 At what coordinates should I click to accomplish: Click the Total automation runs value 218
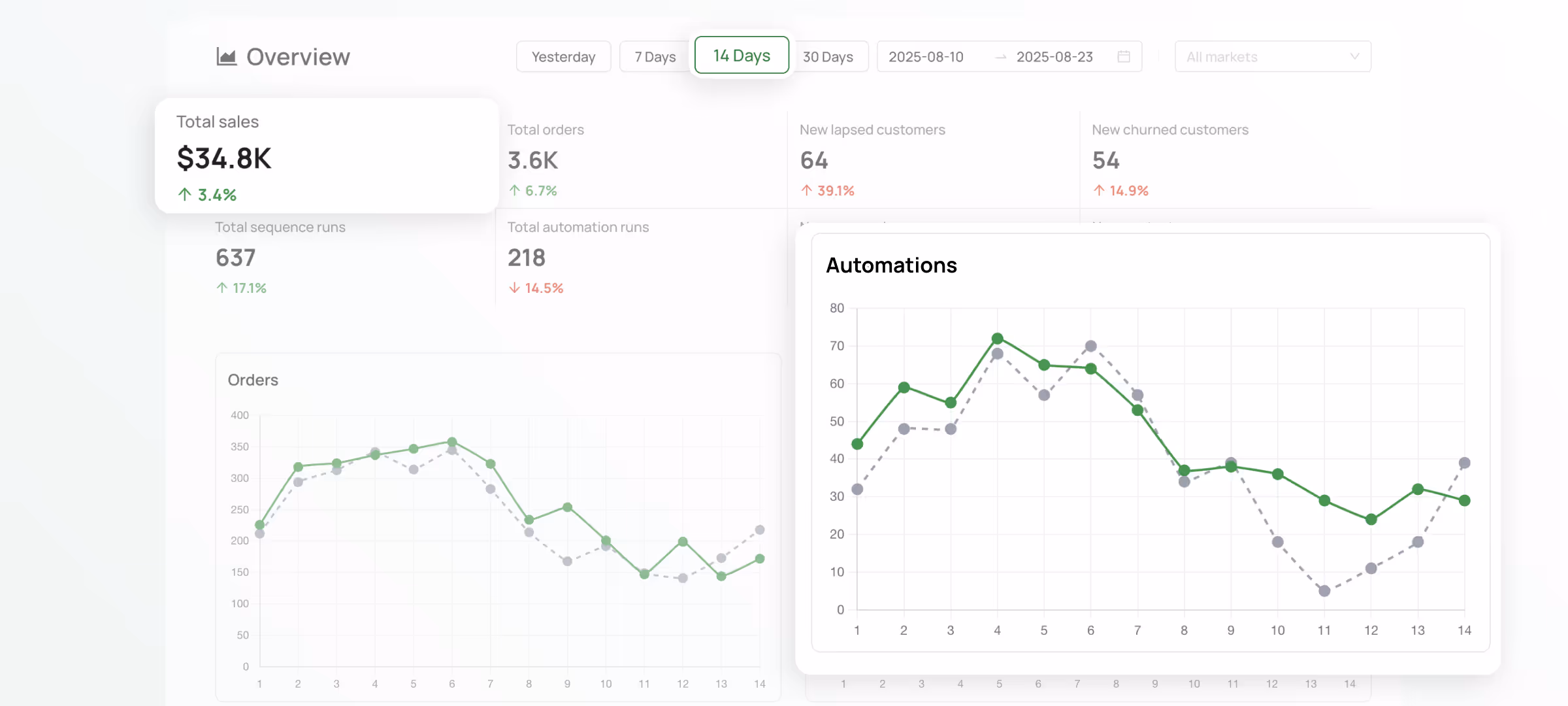pyautogui.click(x=527, y=258)
